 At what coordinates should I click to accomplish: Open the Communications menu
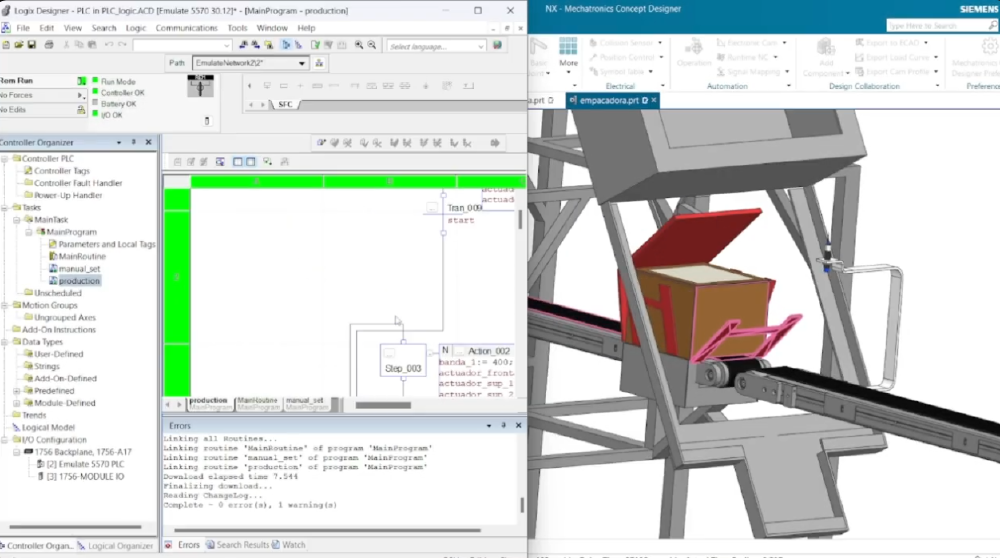coord(186,28)
